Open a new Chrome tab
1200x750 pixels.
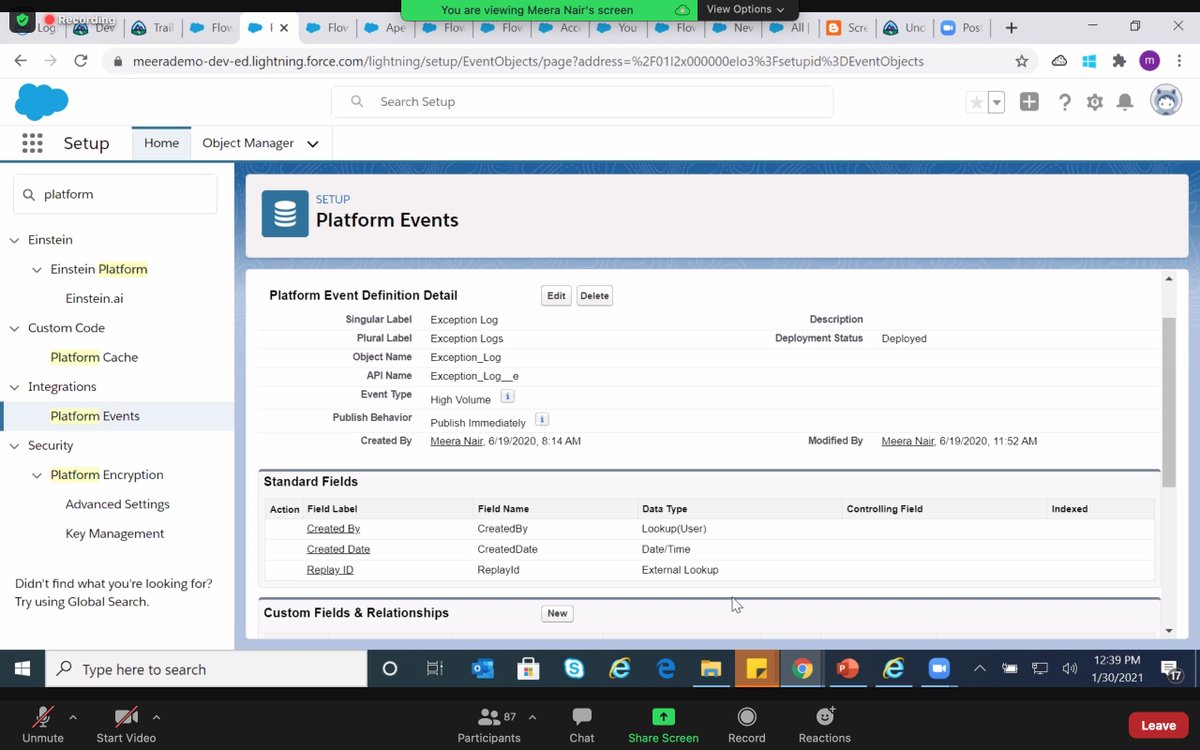point(1012,28)
